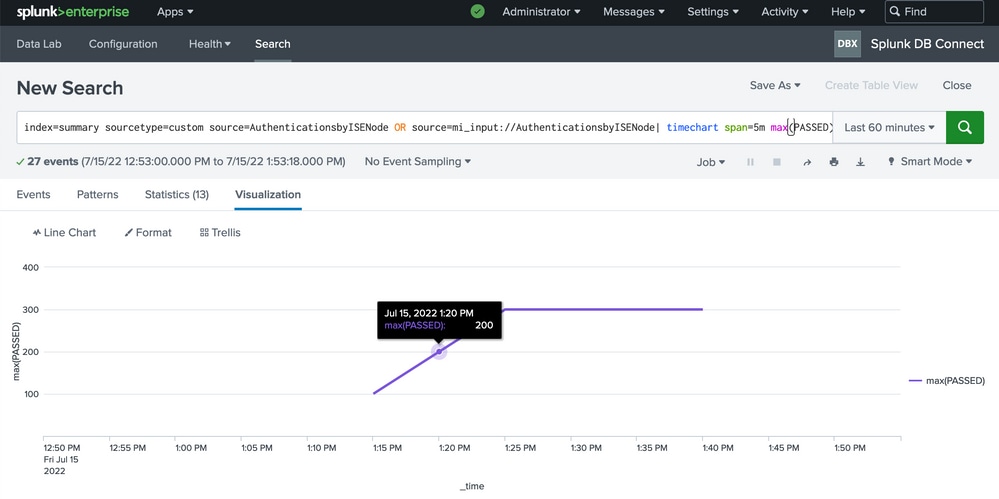Open the Save As dropdown
Image resolution: width=999 pixels, height=499 pixels.
pyautogui.click(x=775, y=85)
